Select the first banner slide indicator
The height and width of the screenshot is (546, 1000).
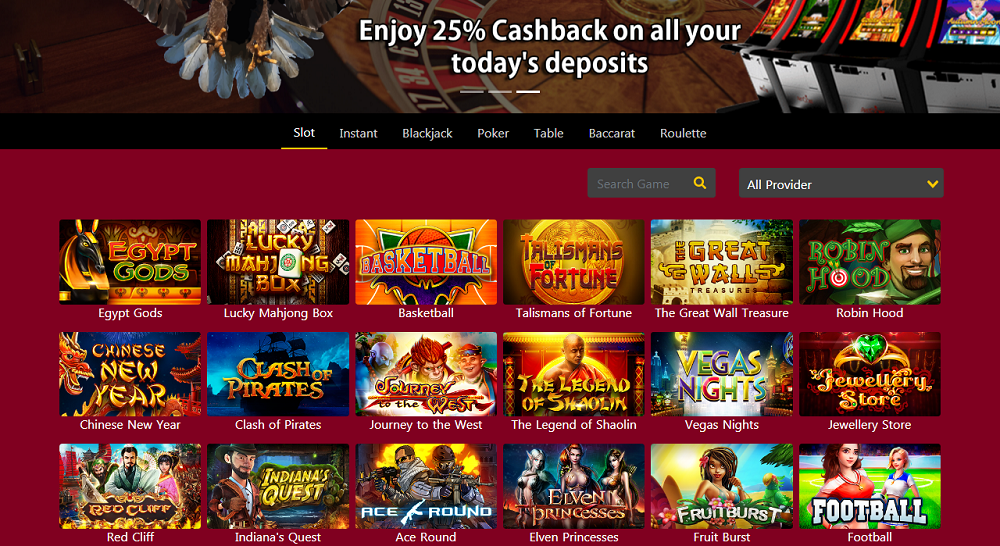(x=472, y=92)
